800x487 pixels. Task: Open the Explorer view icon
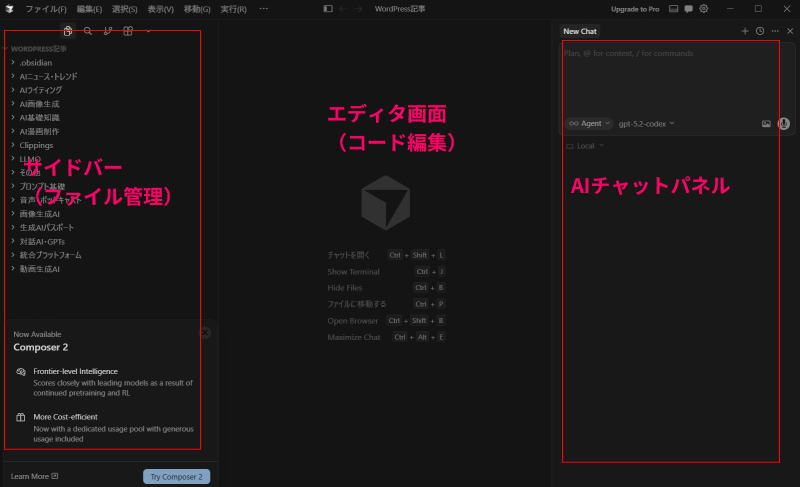(67, 31)
